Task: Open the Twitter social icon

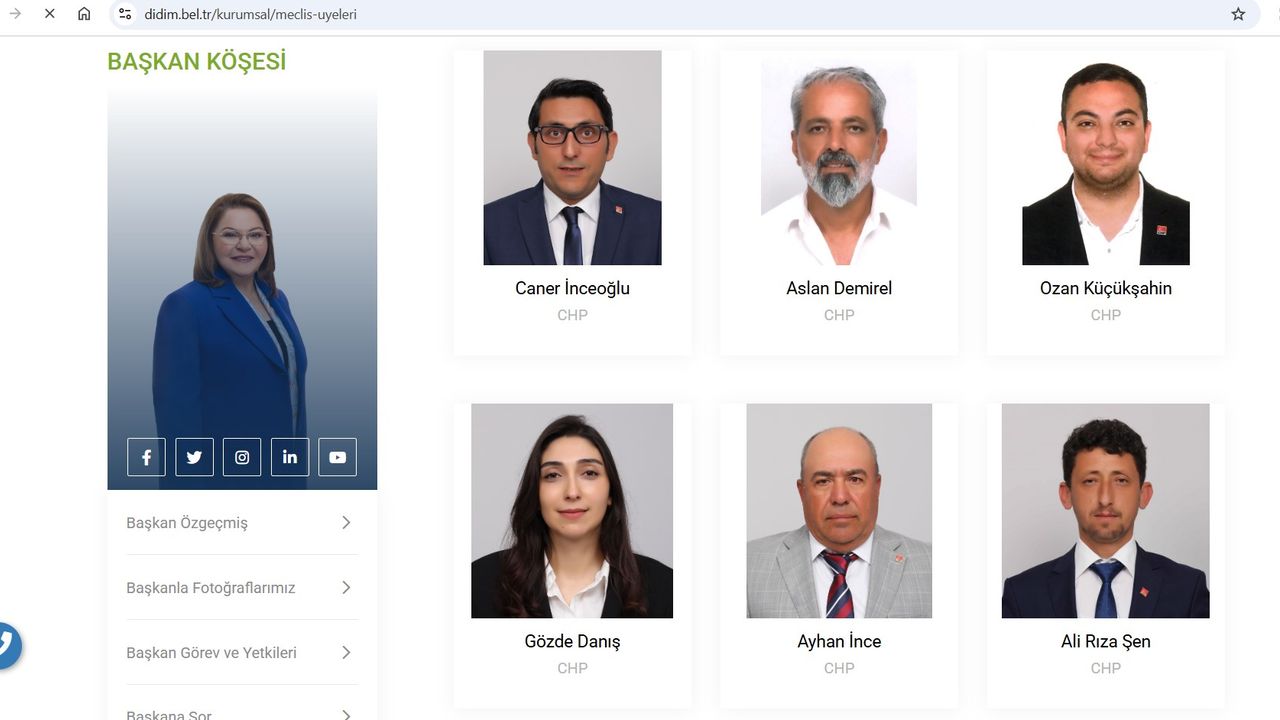Action: (x=194, y=457)
